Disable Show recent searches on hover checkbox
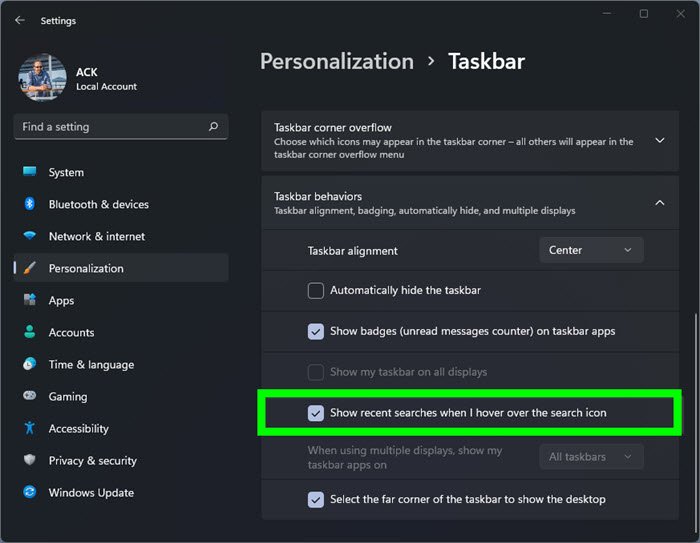The width and height of the screenshot is (700, 543). pyautogui.click(x=316, y=413)
